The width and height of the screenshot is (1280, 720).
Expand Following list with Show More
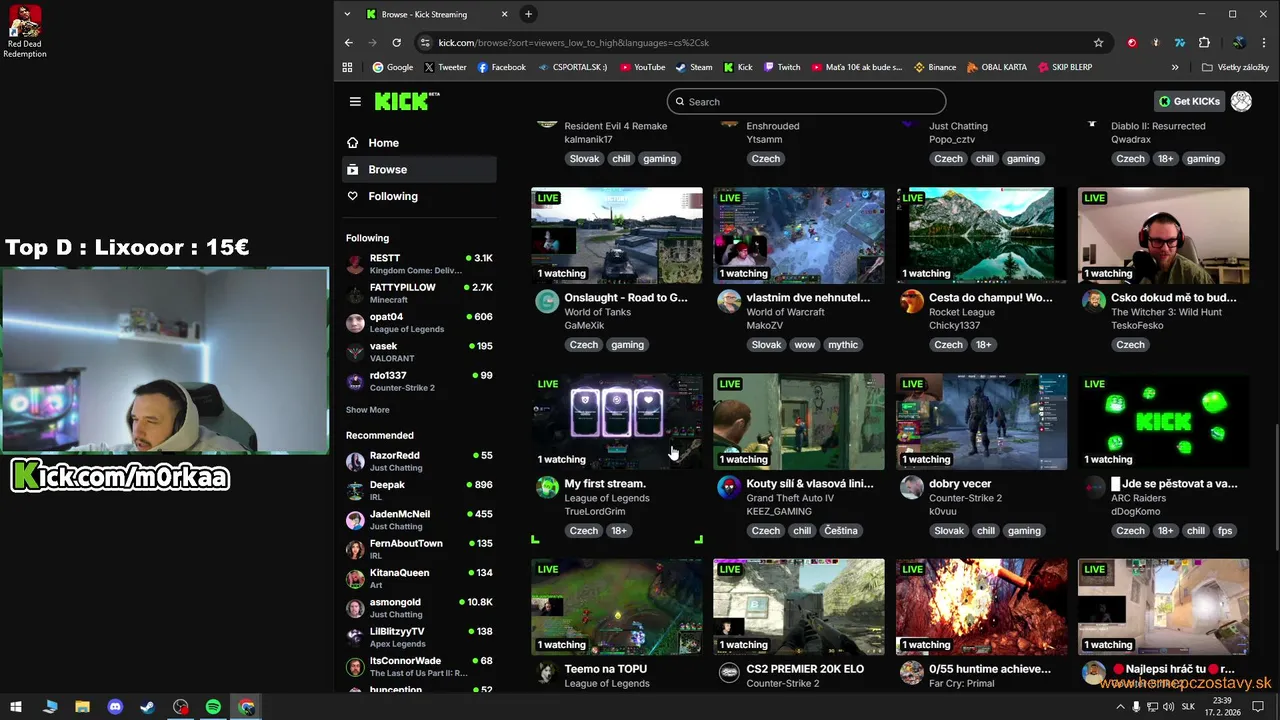click(368, 410)
